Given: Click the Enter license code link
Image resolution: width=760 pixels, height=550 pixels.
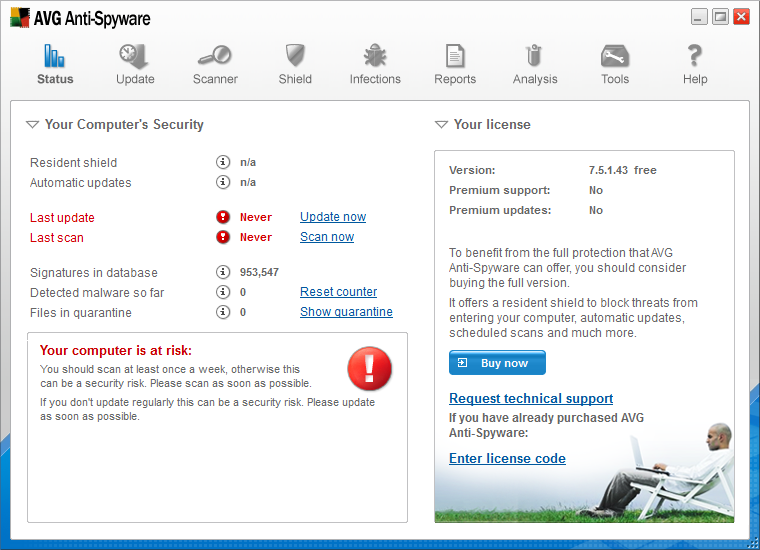Looking at the screenshot, I should 507,458.
